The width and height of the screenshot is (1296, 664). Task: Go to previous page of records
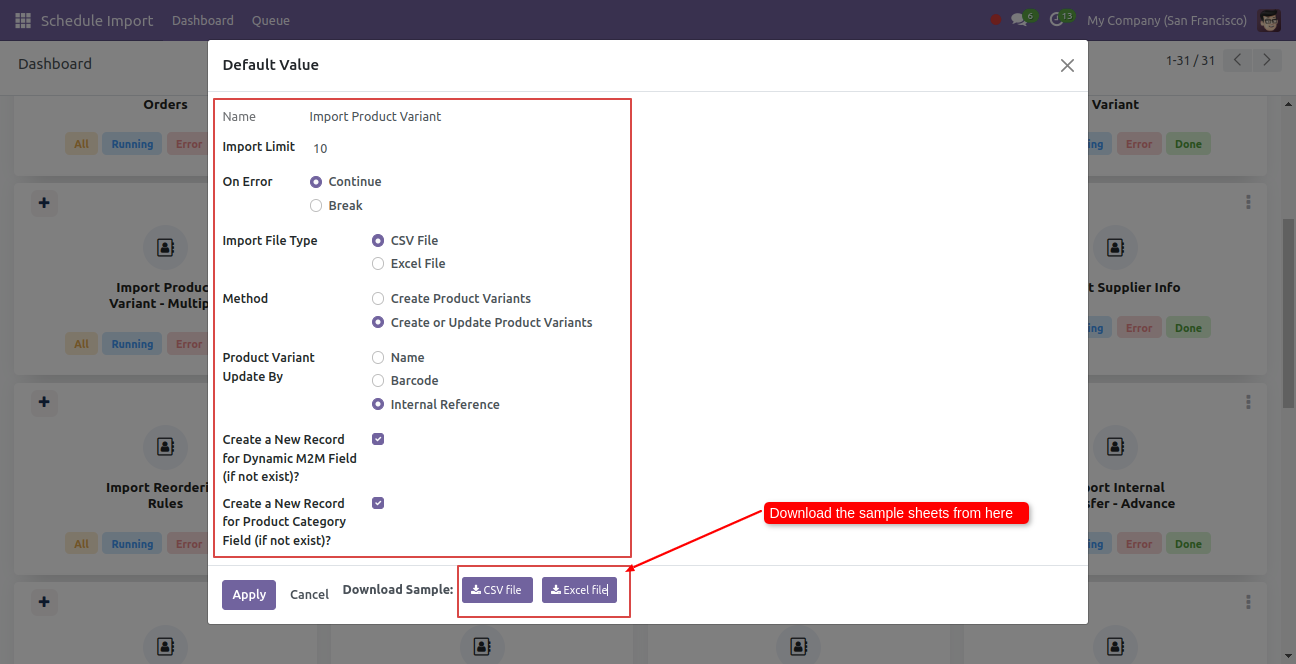(x=1238, y=60)
